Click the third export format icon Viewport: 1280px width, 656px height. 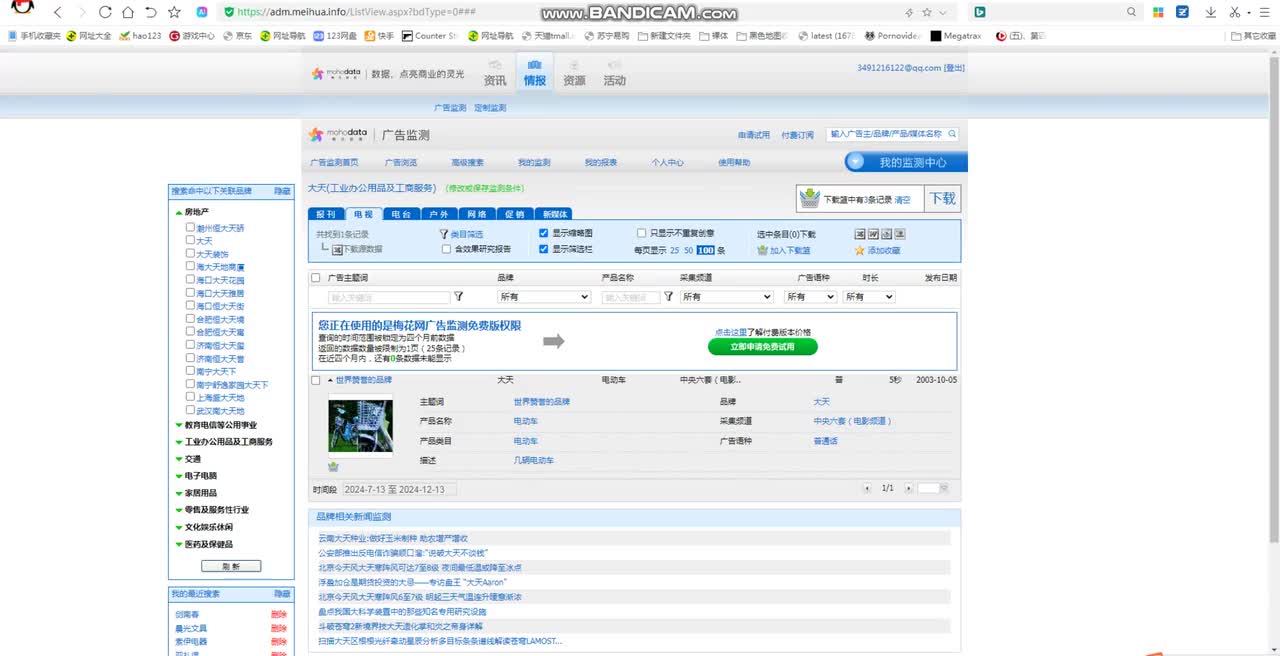pos(886,234)
